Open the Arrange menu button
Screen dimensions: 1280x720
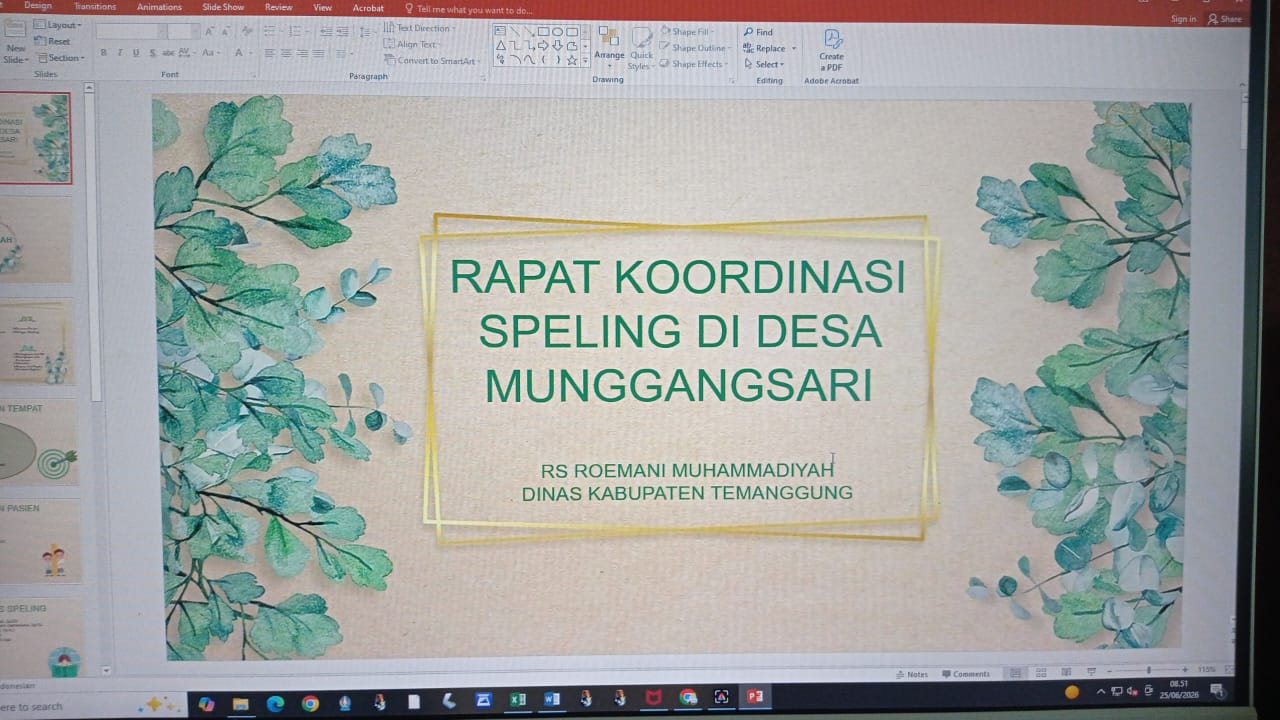pyautogui.click(x=609, y=46)
